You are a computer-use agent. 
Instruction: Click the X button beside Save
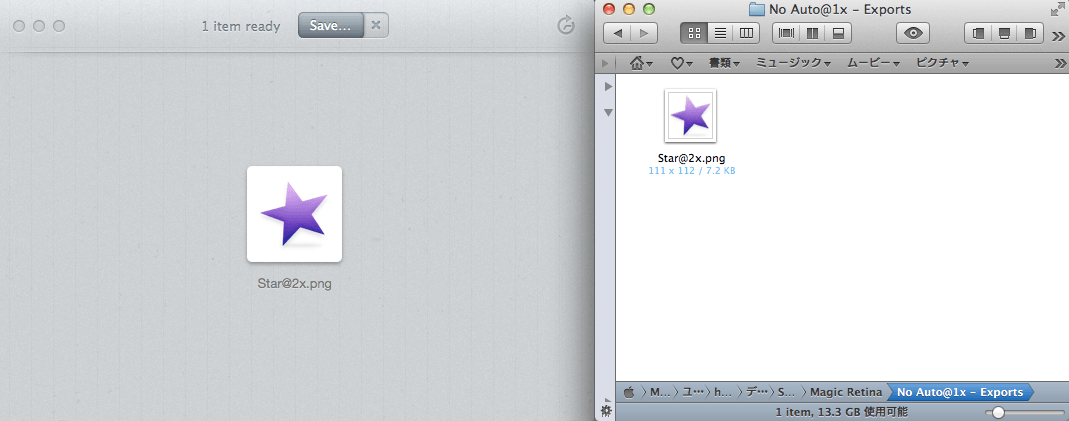click(375, 26)
